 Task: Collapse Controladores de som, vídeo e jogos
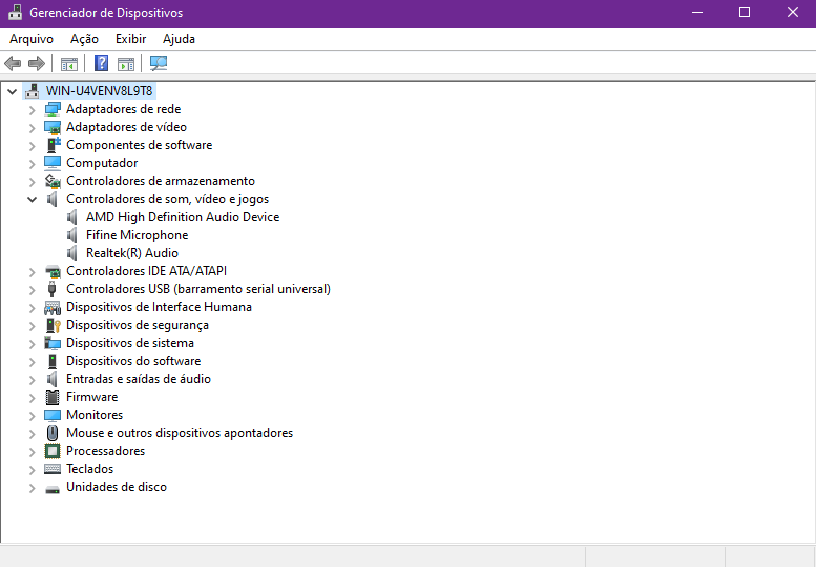point(32,199)
